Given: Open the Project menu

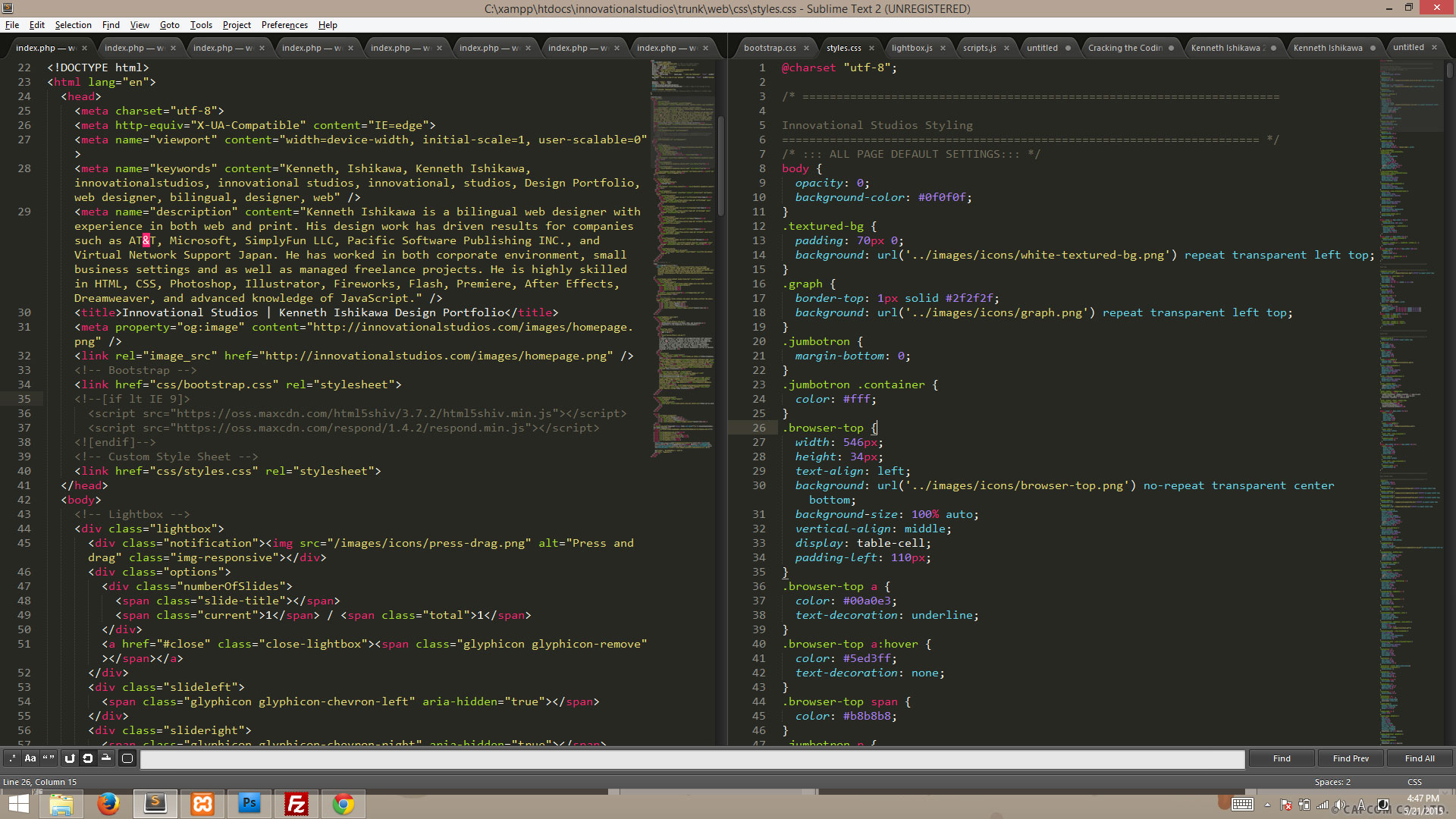Looking at the screenshot, I should click(x=237, y=25).
